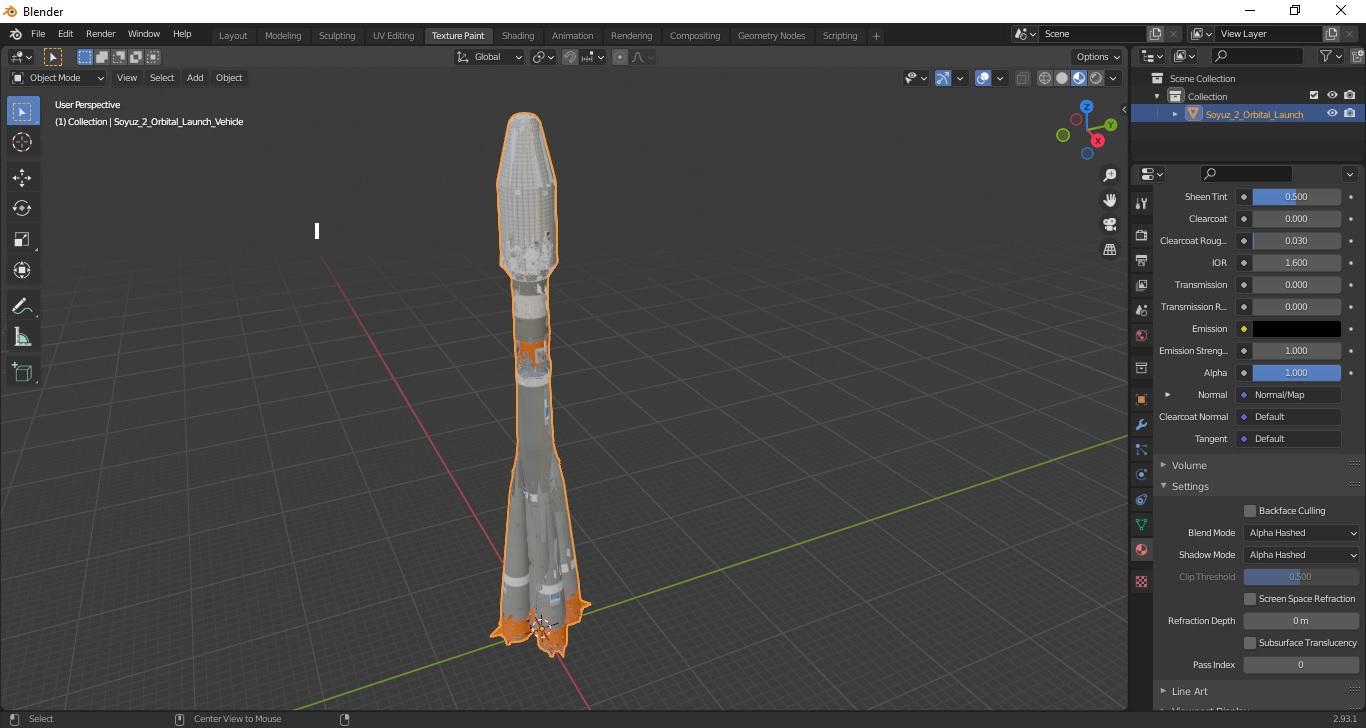1366x728 pixels.
Task: Open the Render properties tab
Action: (x=1141, y=235)
